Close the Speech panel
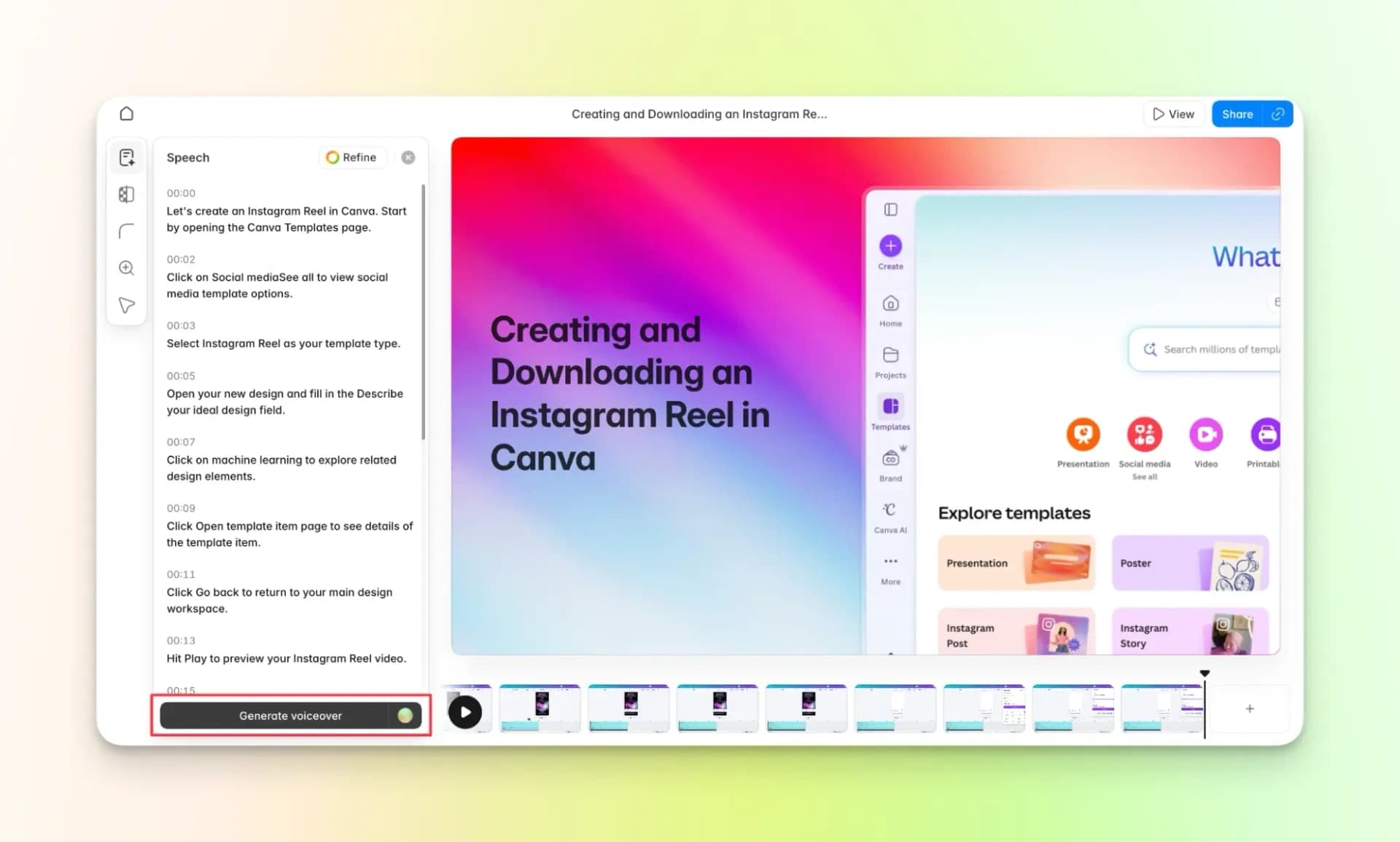Viewport: 1400px width, 842px height. click(x=408, y=157)
